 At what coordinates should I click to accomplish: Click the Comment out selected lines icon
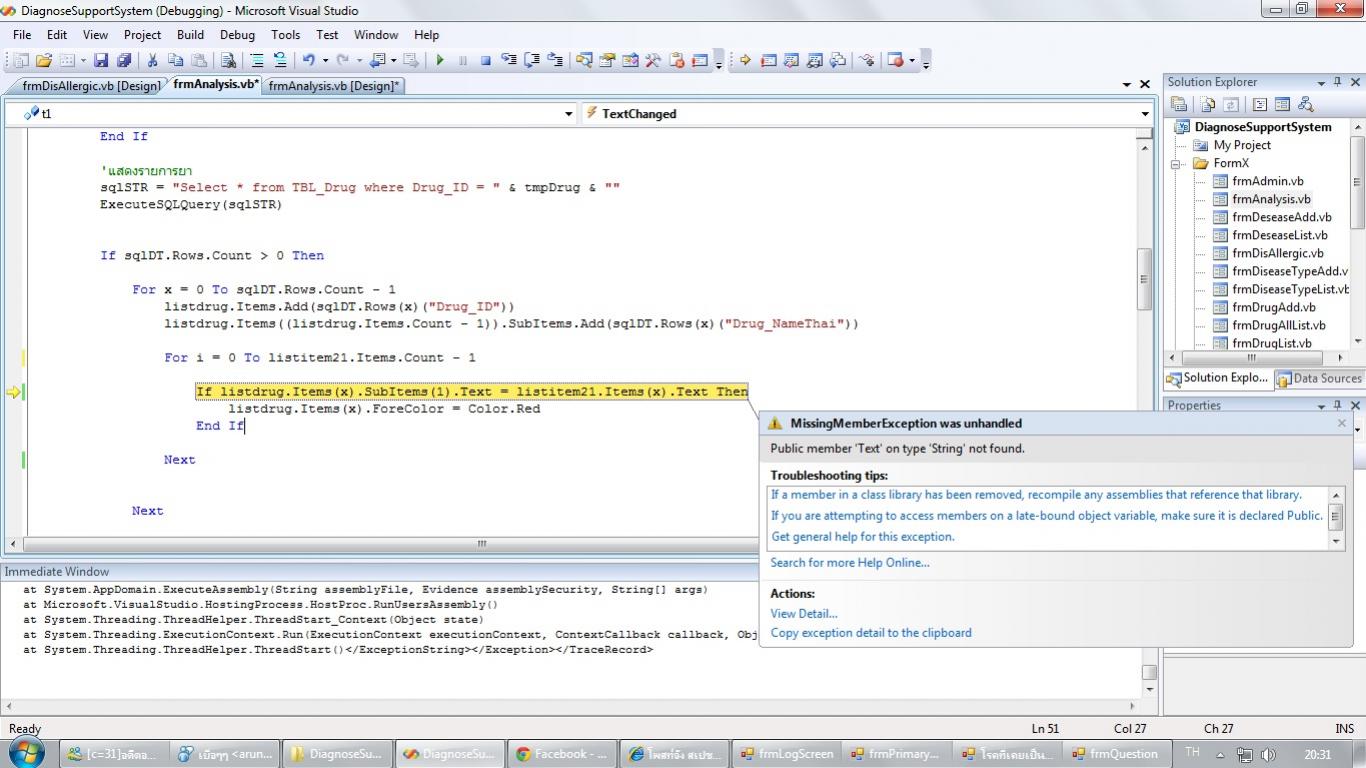click(257, 61)
